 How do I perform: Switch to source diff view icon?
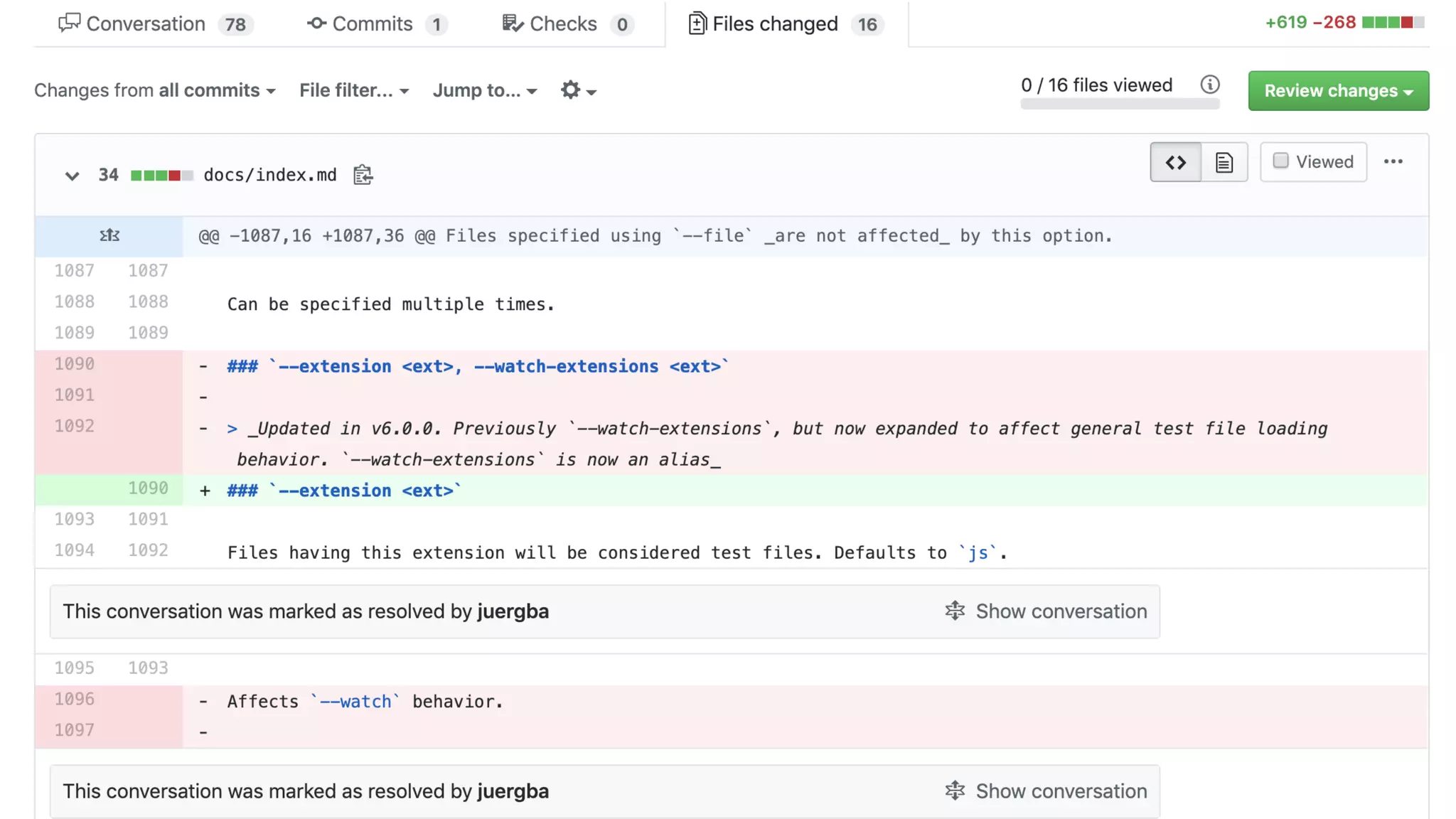point(1175,162)
